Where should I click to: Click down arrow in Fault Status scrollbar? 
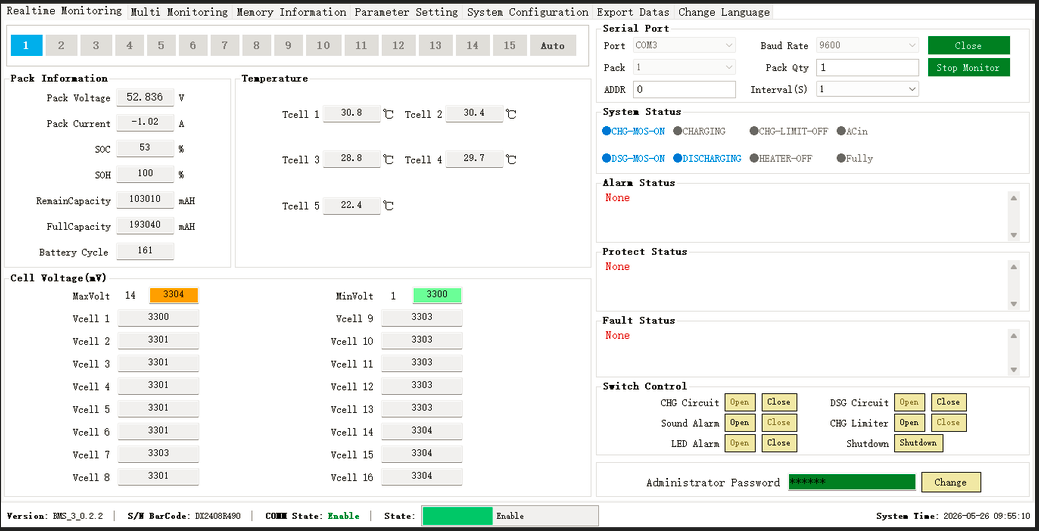[x=1014, y=370]
